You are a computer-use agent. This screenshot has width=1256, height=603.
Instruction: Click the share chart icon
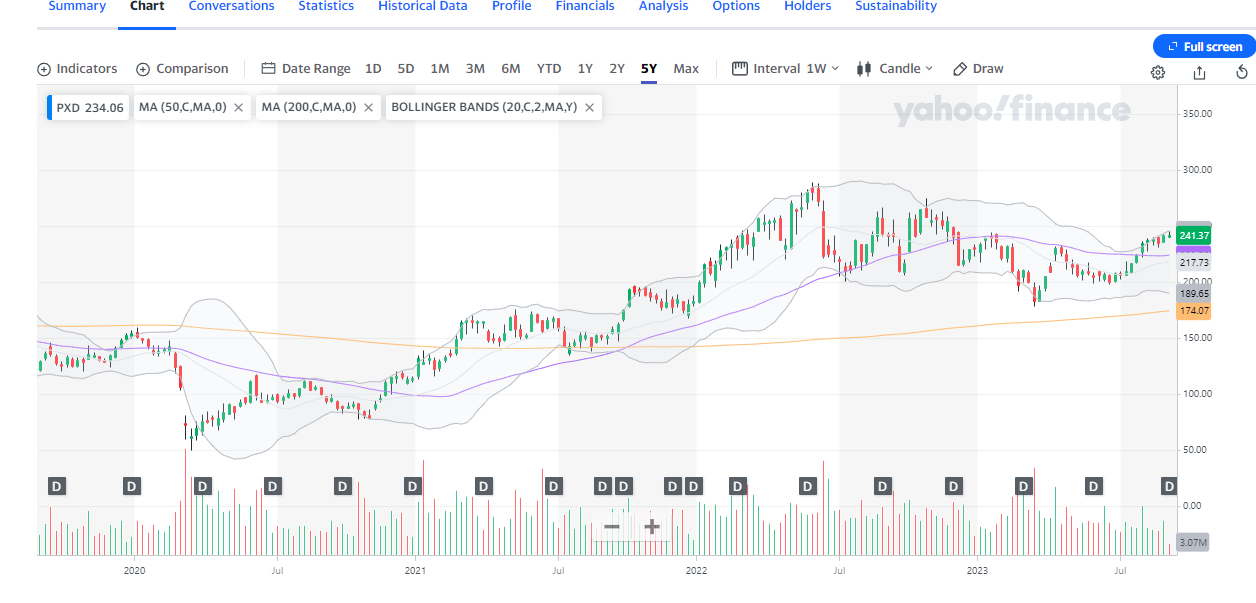pos(1199,72)
